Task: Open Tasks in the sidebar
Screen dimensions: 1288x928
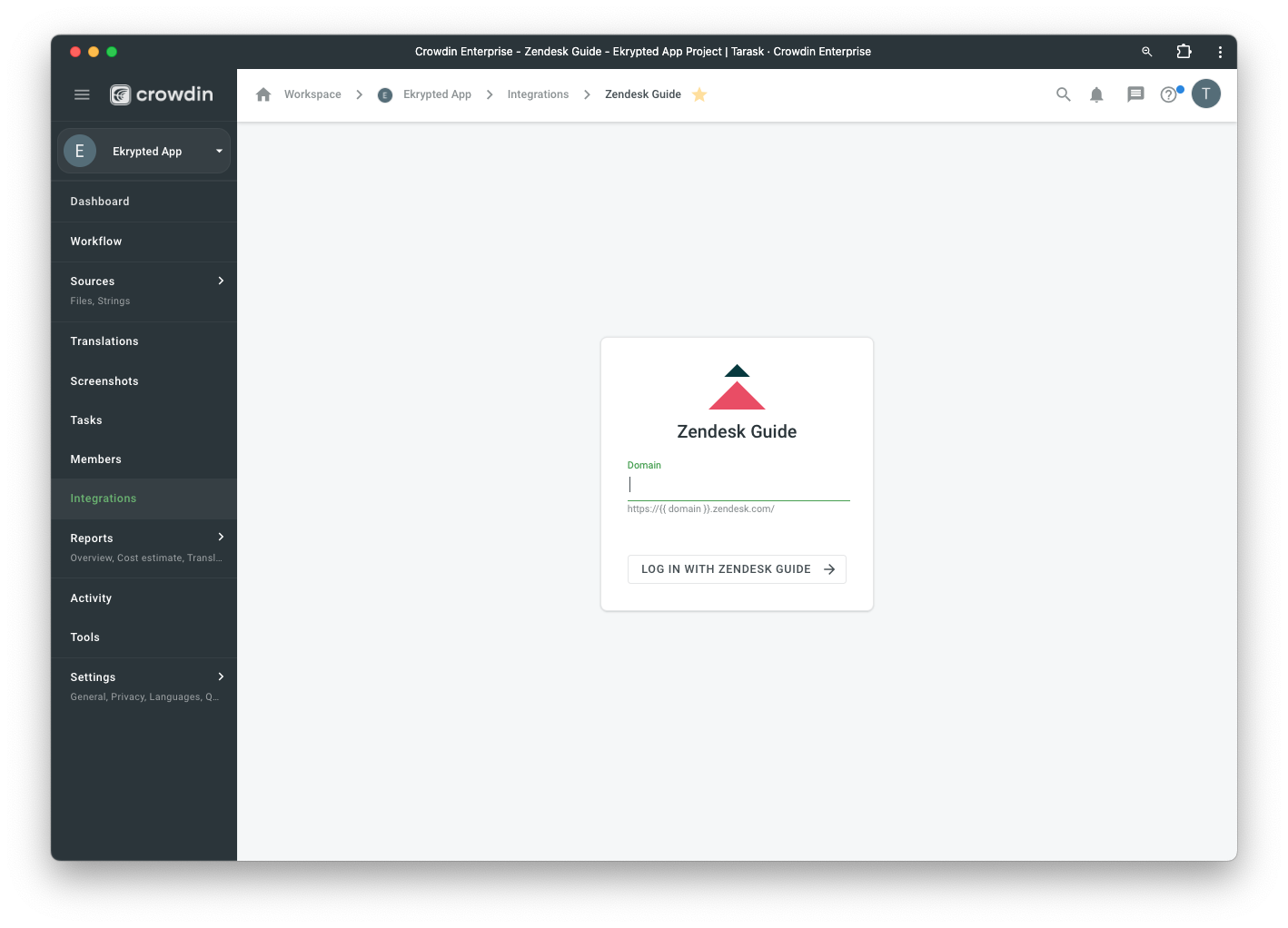Action: 144,420
